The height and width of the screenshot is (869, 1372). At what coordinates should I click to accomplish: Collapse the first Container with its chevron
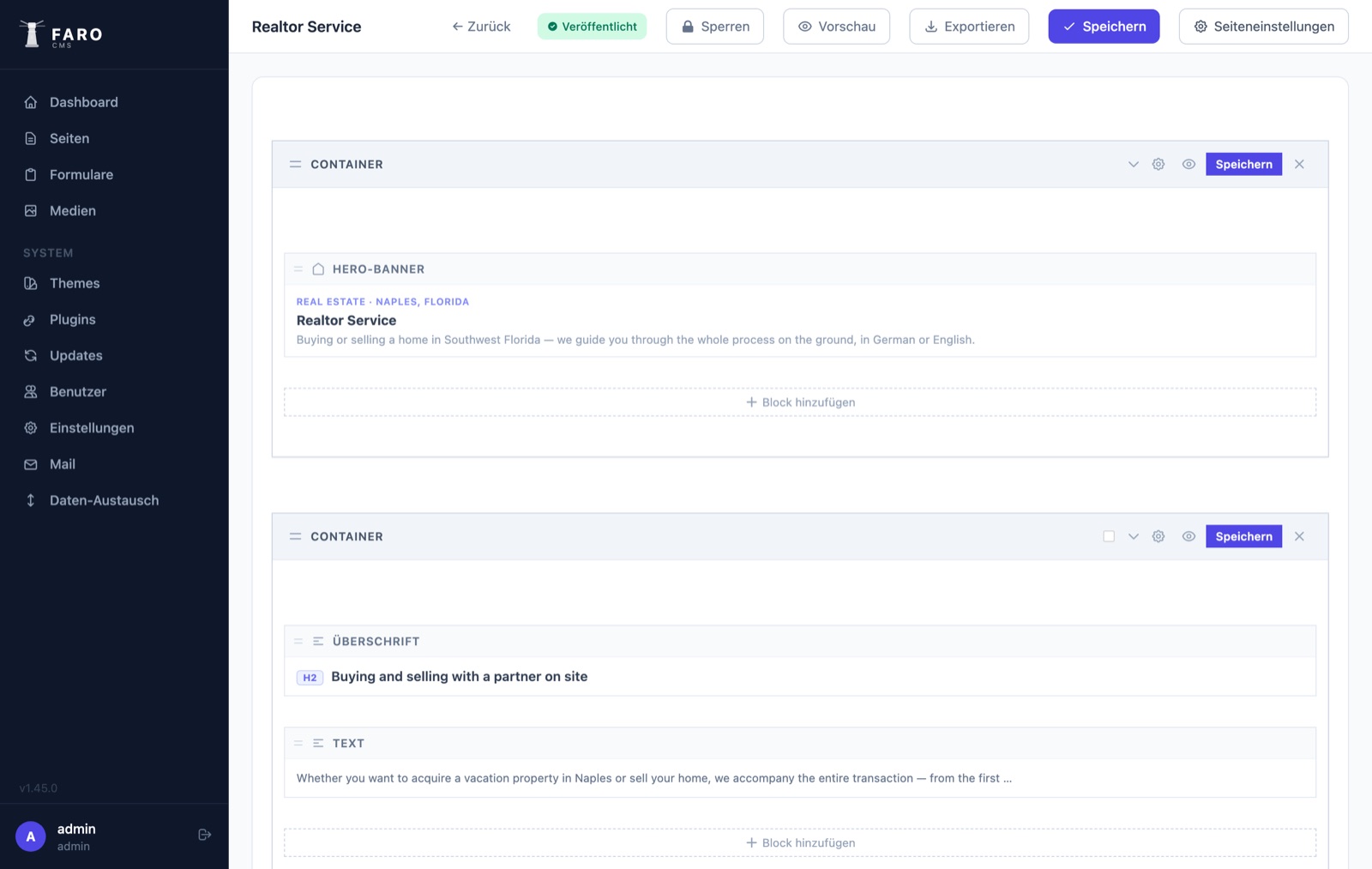point(1134,164)
